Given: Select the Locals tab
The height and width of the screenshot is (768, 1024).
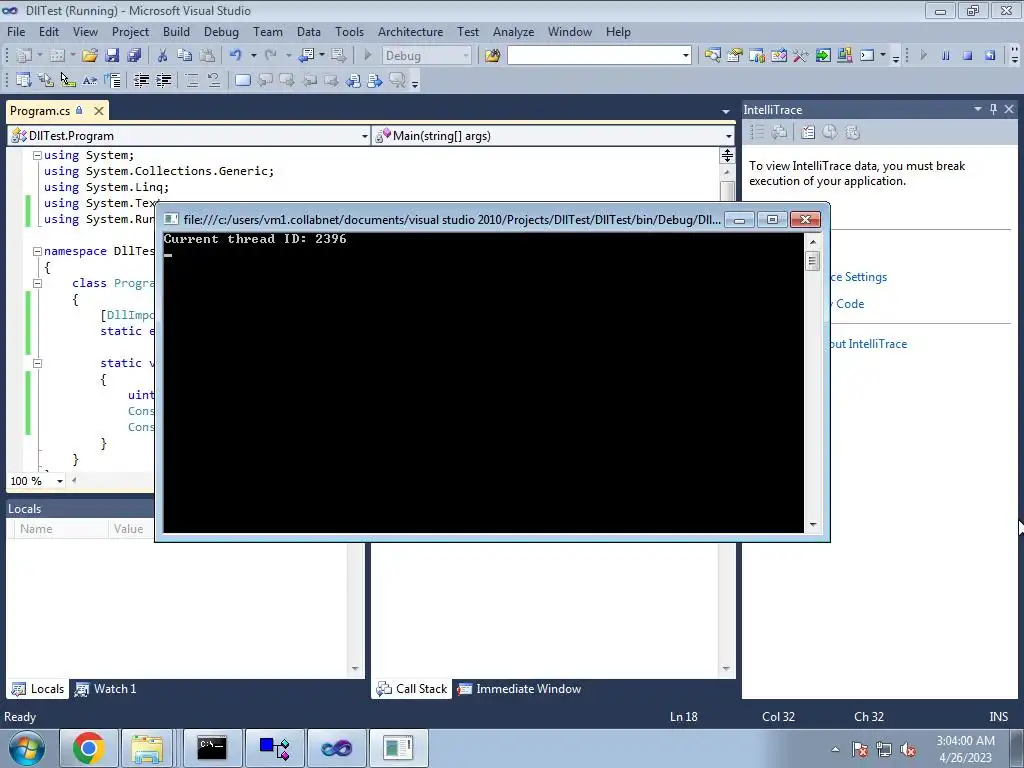Looking at the screenshot, I should coord(38,688).
